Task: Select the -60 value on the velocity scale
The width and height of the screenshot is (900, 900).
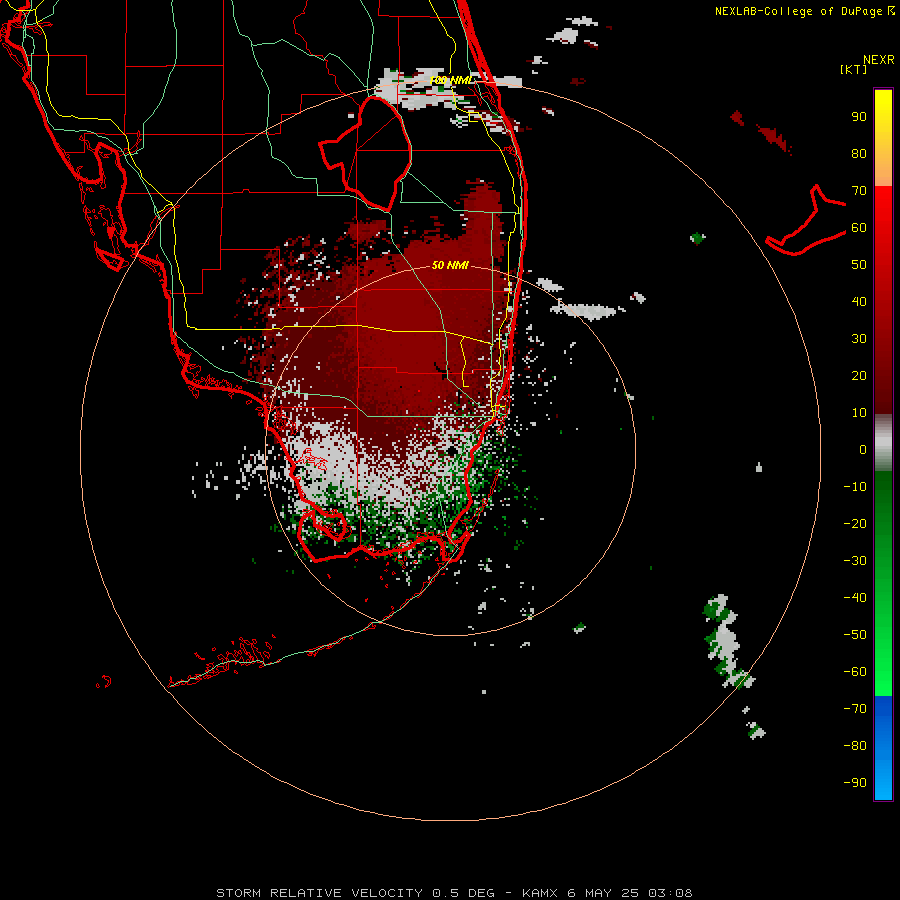Action: (x=855, y=672)
